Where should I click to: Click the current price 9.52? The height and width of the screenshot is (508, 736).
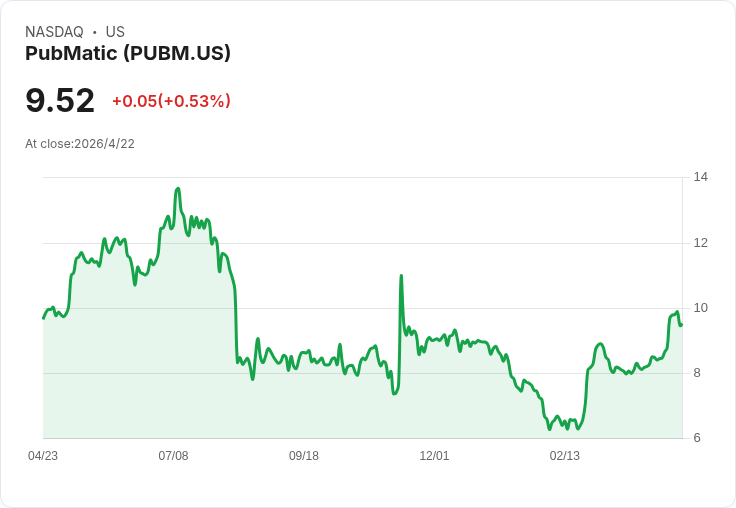[x=60, y=100]
